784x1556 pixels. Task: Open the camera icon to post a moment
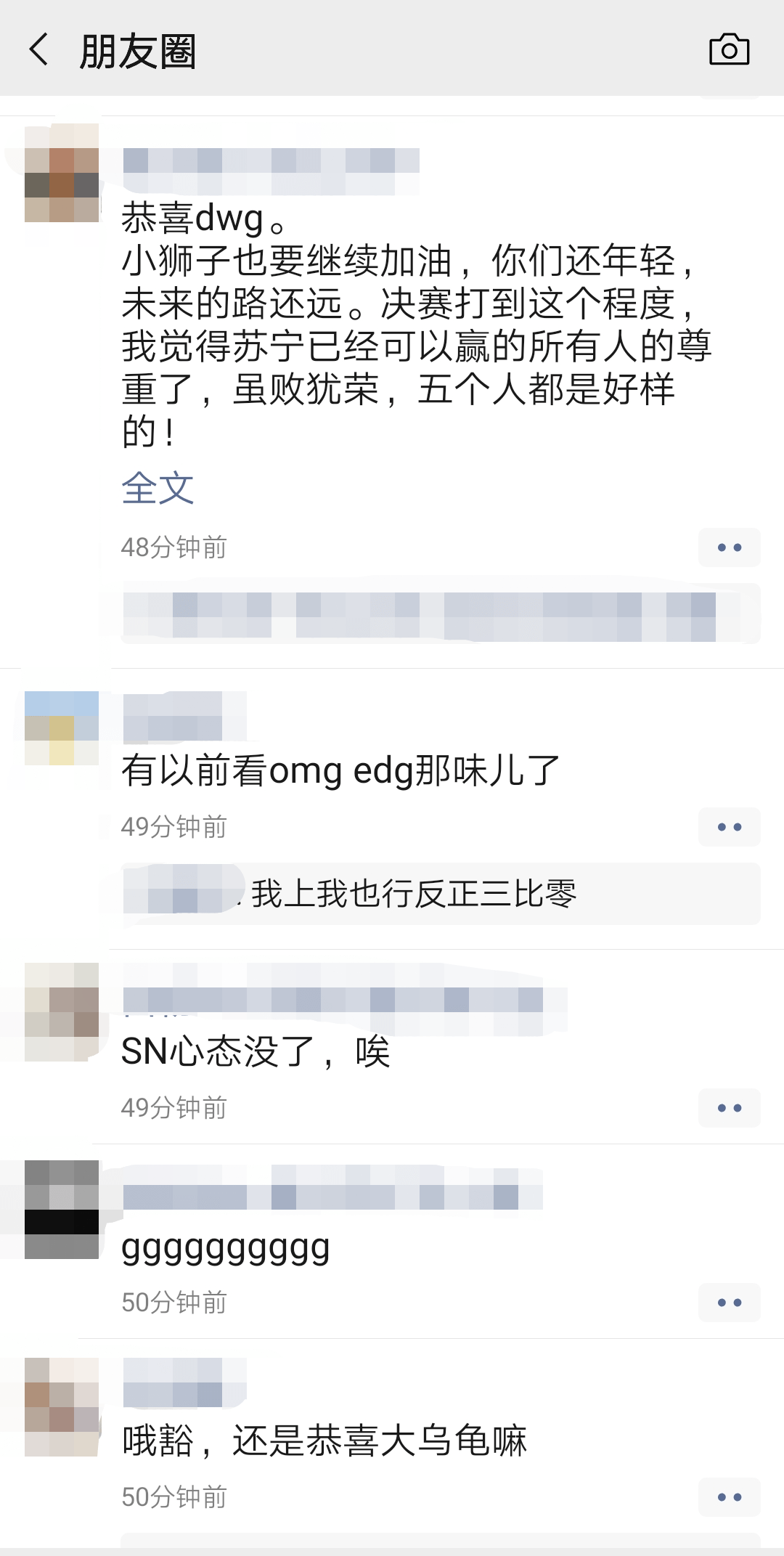(x=729, y=49)
